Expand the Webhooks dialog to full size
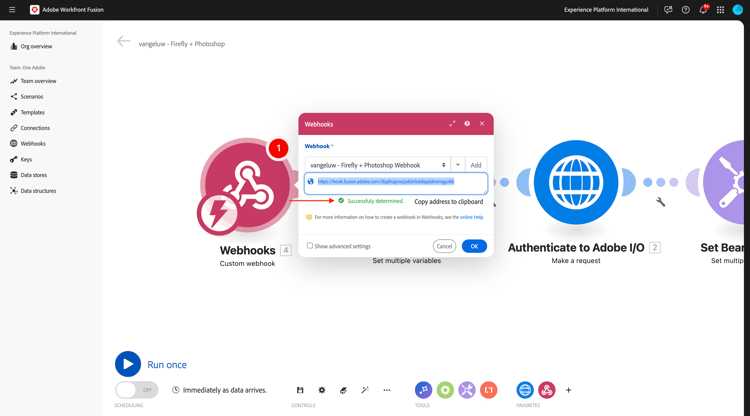The width and height of the screenshot is (750, 416). (452, 124)
